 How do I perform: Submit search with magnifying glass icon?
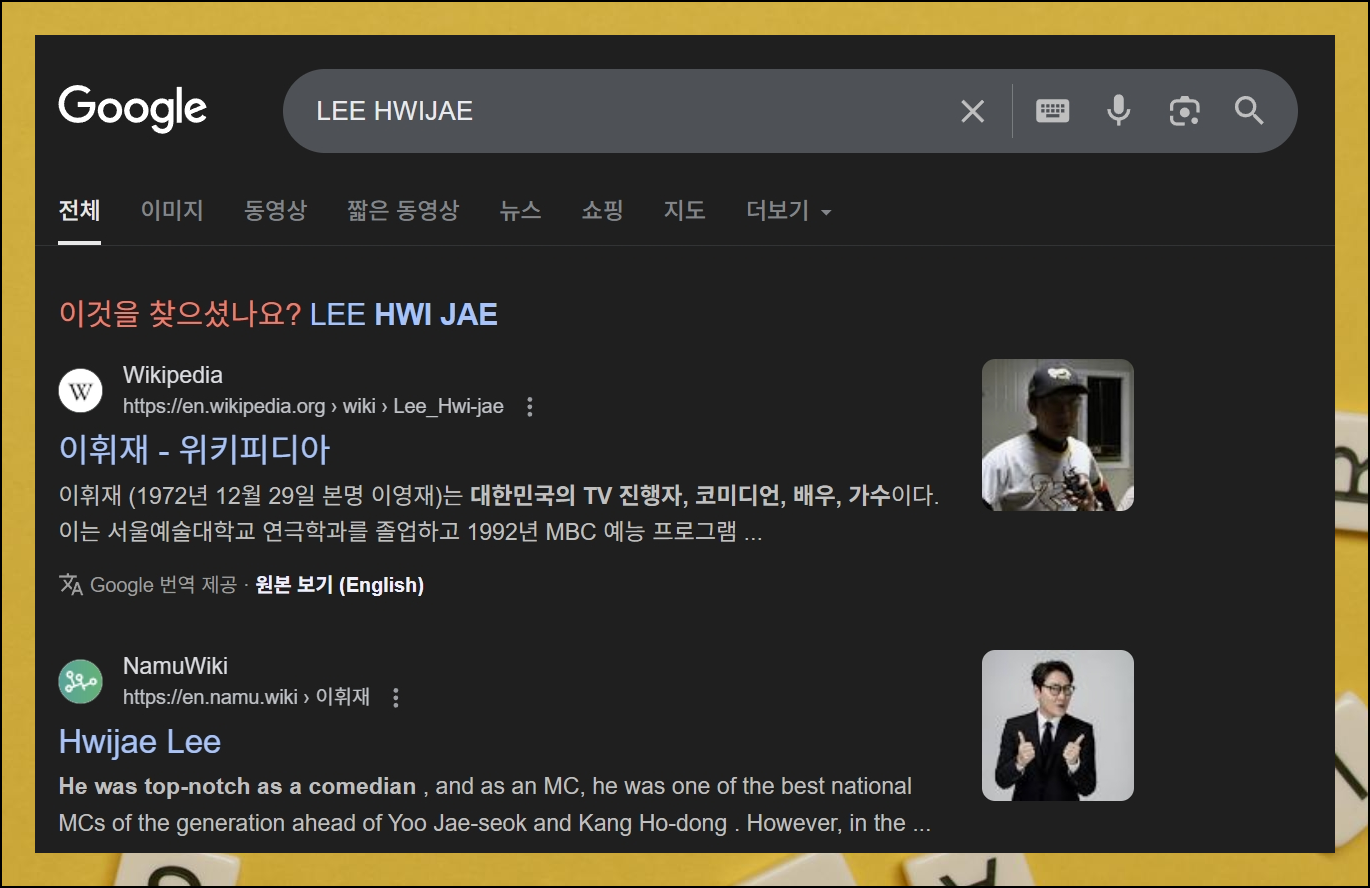pyautogui.click(x=1249, y=110)
